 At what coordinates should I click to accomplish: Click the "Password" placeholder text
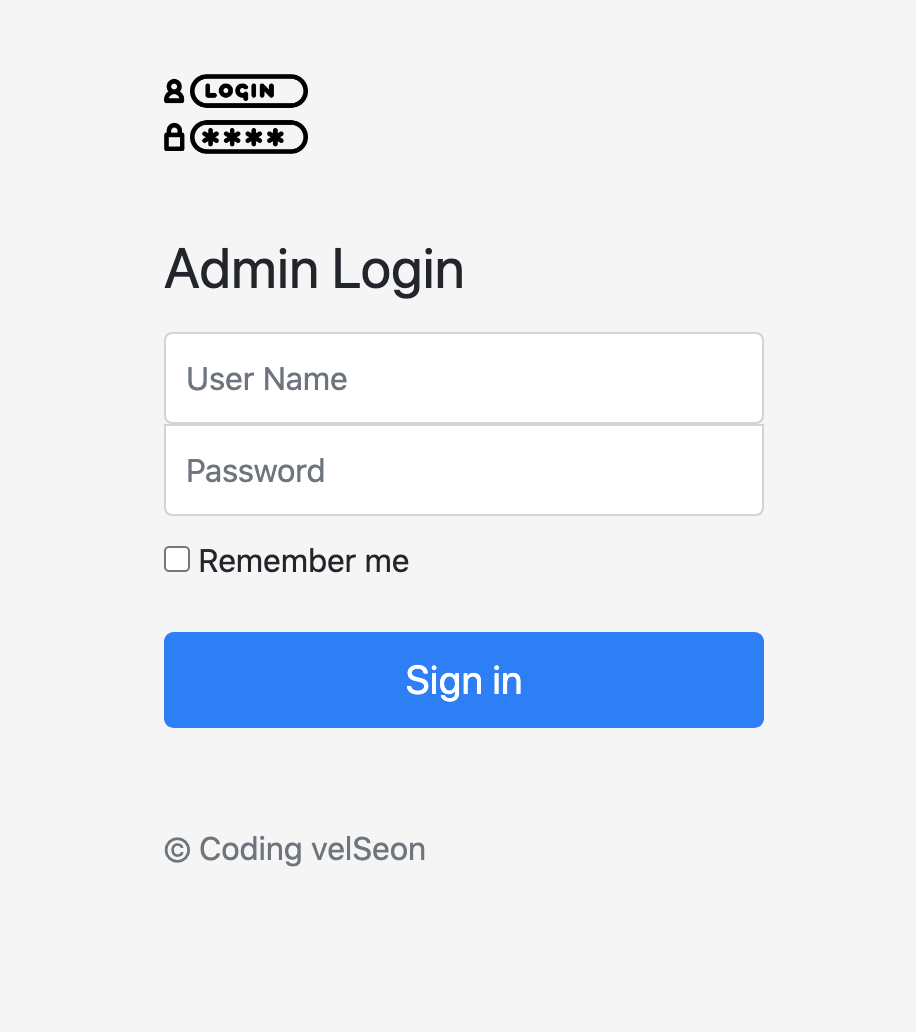click(x=256, y=471)
